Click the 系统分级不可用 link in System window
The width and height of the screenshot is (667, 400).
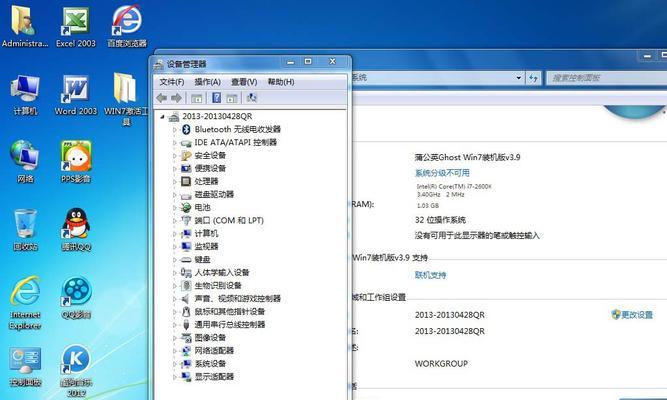442,173
